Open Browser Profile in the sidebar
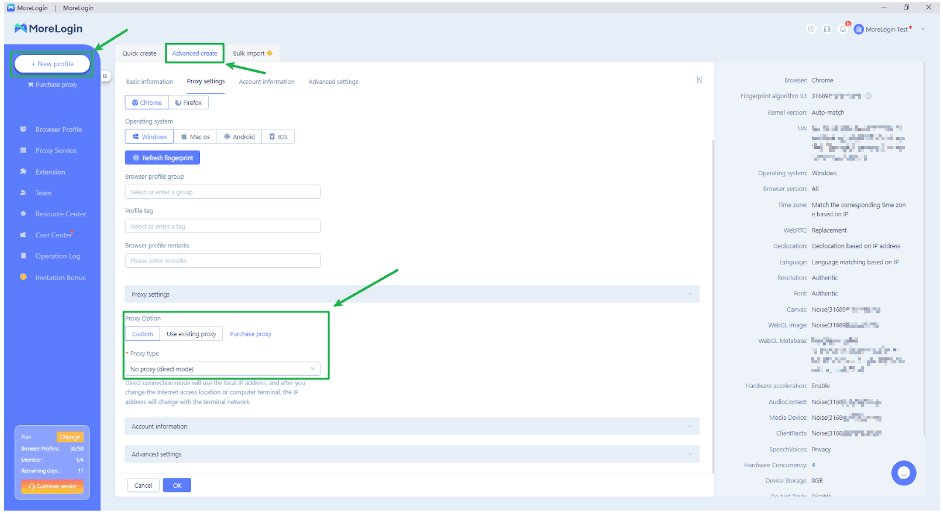 coord(58,129)
